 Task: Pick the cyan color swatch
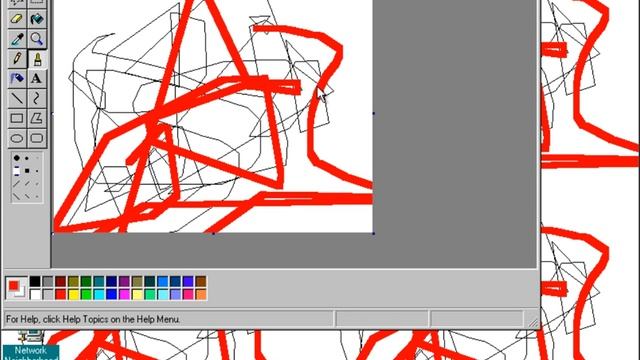coord(99,294)
